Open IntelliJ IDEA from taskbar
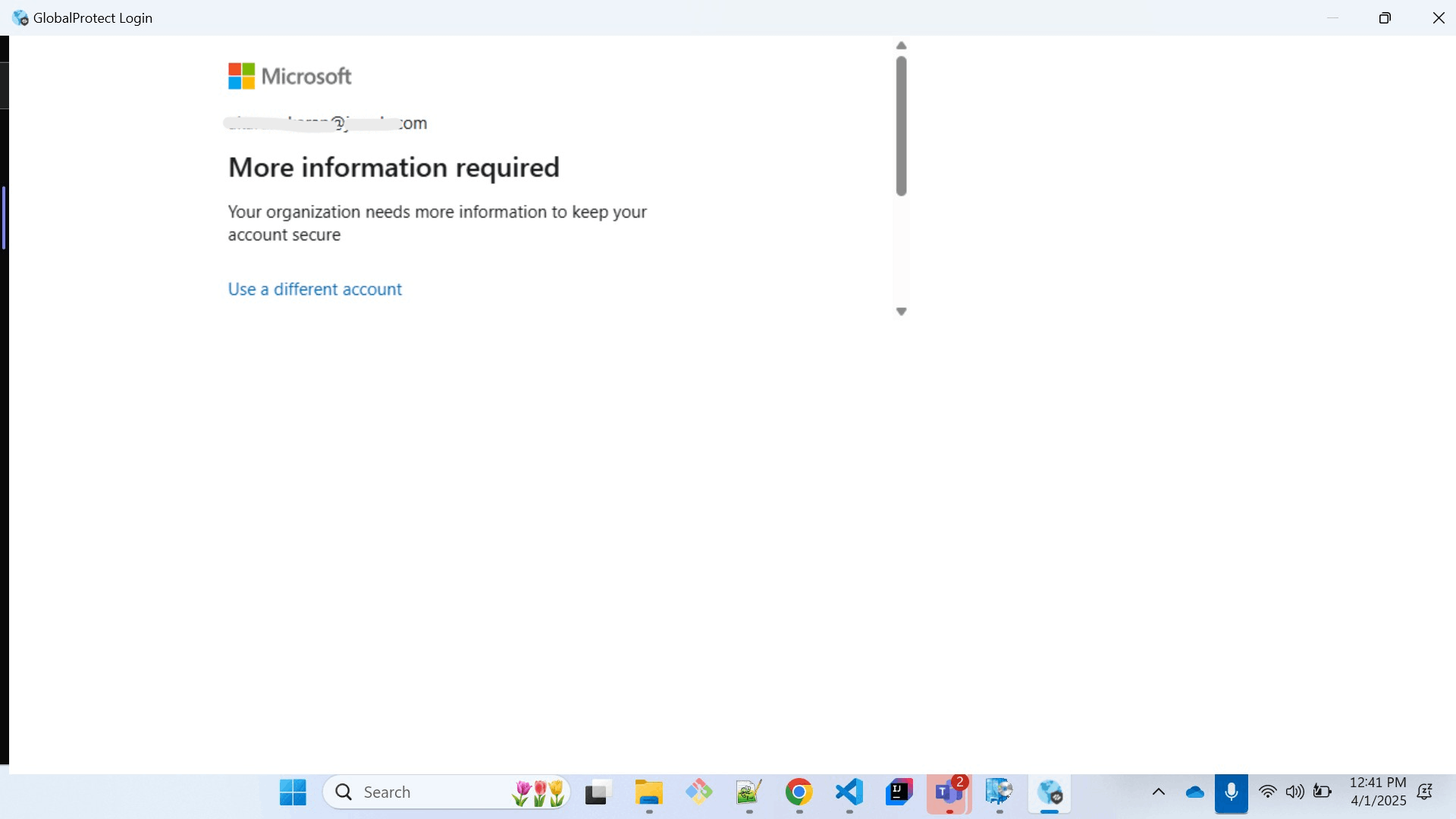Viewport: 1456px width, 819px height. tap(899, 792)
